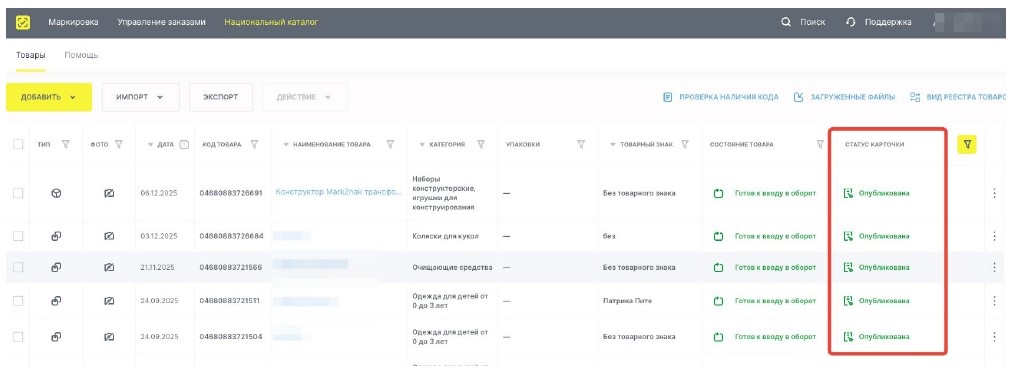Screen dimensions: 1011x368
Task: Click product code 04680883721566
Action: (231, 267)
